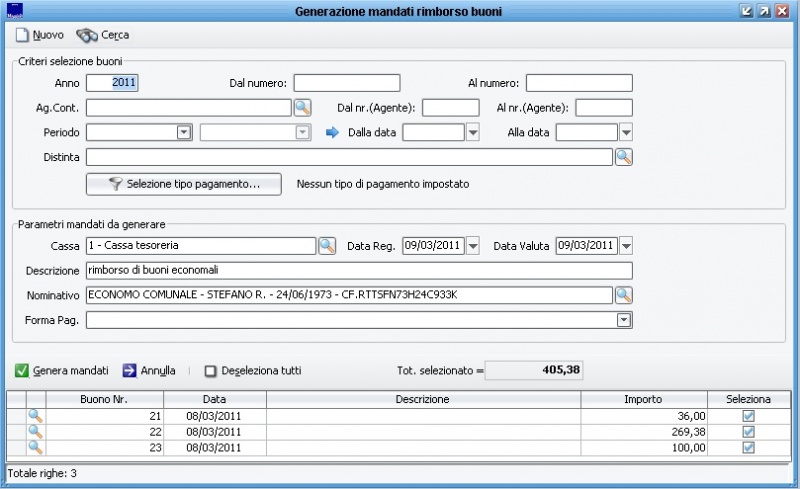This screenshot has width=800, height=489.
Task: Click the Al numero input field
Action: coord(579,83)
